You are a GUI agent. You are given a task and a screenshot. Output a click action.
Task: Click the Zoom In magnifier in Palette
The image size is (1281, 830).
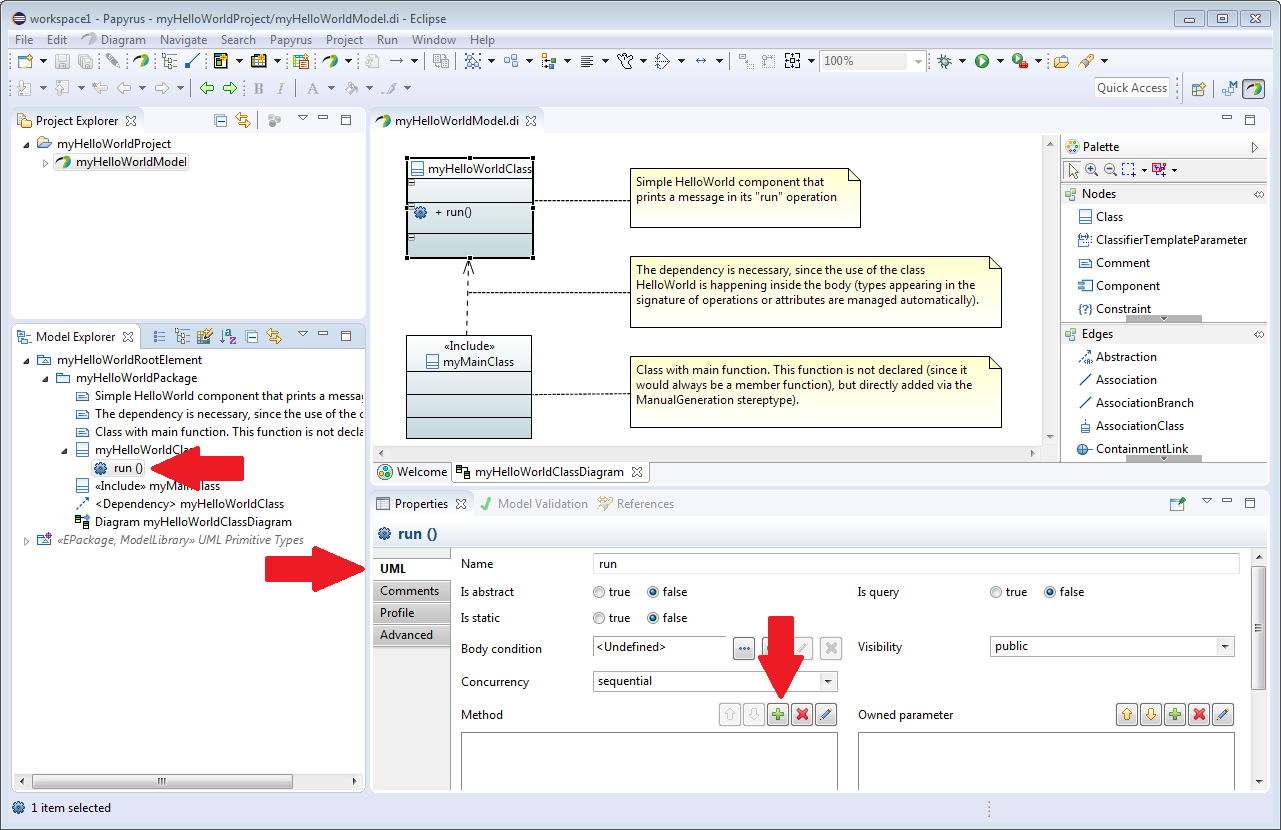point(1091,170)
